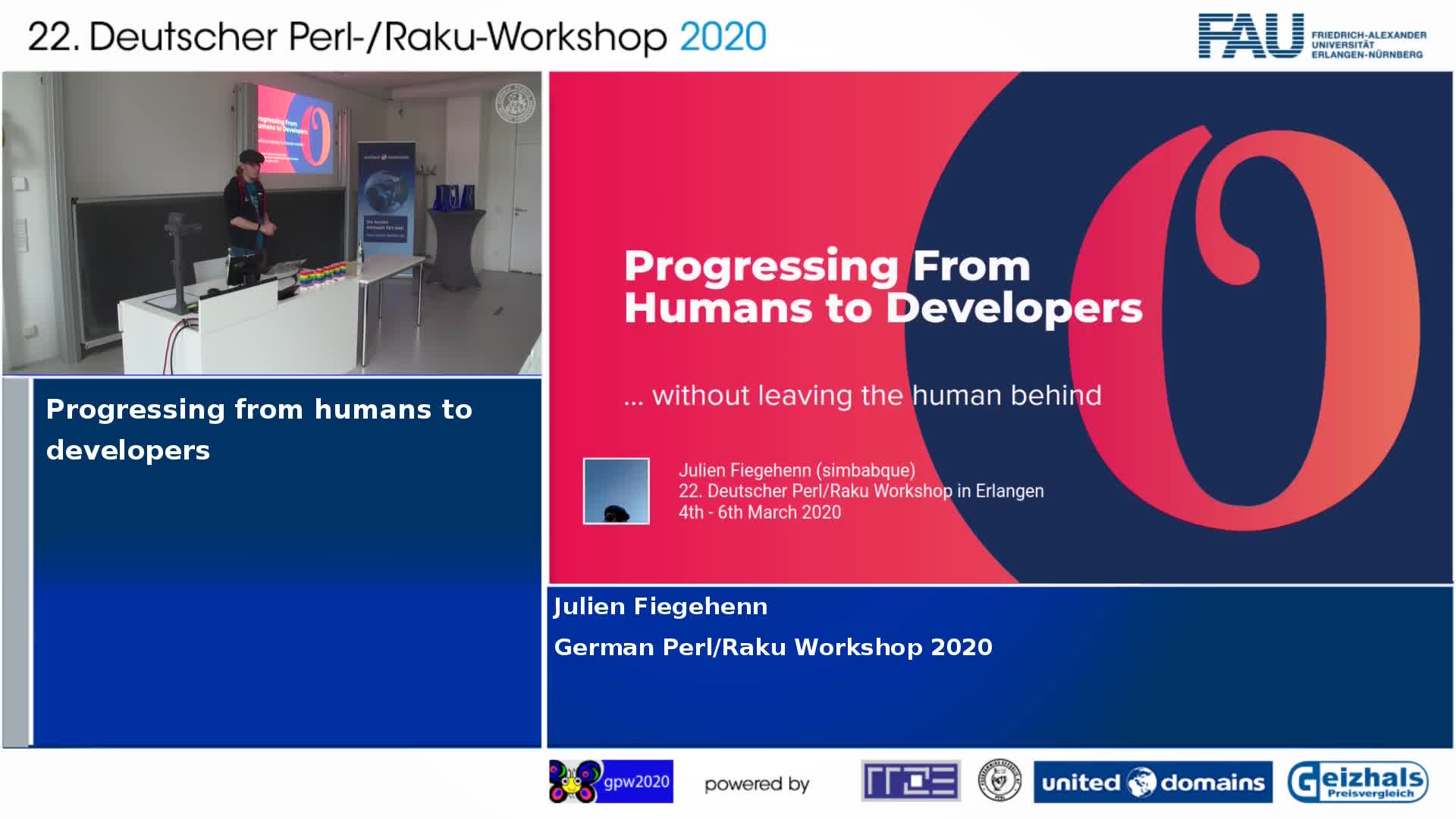The height and width of the screenshot is (819, 1456).
Task: Click the Progressing From Humans to Developers slide title
Action: [x=883, y=287]
